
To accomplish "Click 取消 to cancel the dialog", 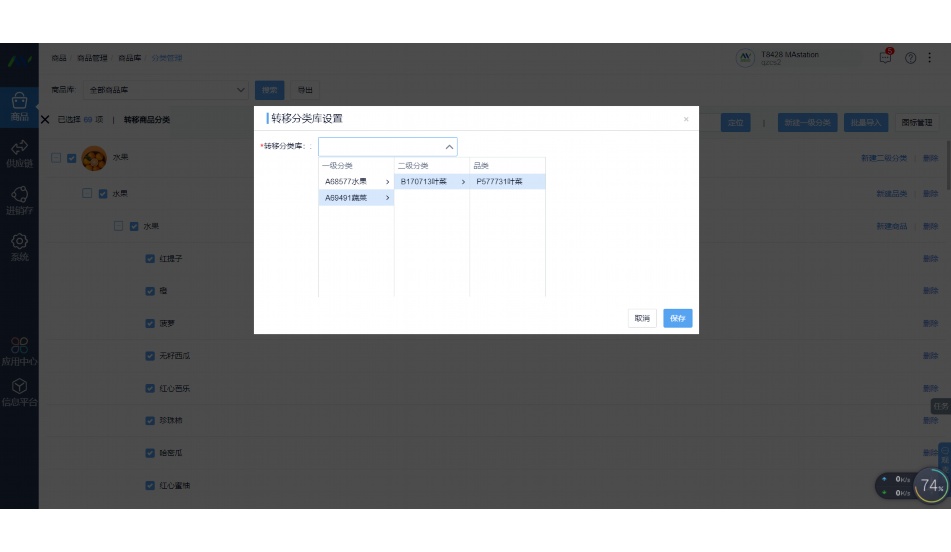I will click(x=642, y=318).
